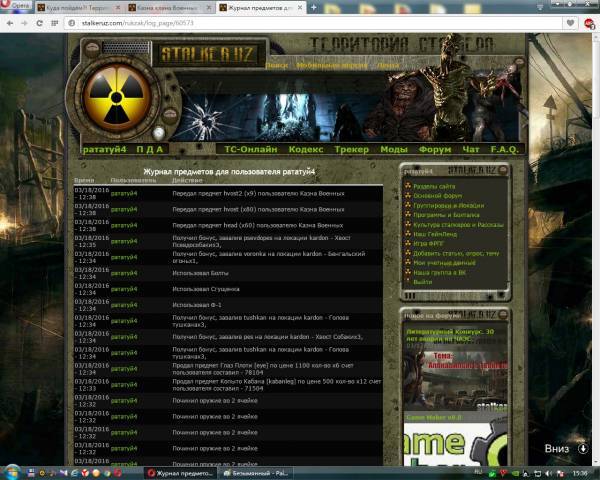
Task: Click the Windows Start button
Action: pyautogui.click(x=10, y=472)
